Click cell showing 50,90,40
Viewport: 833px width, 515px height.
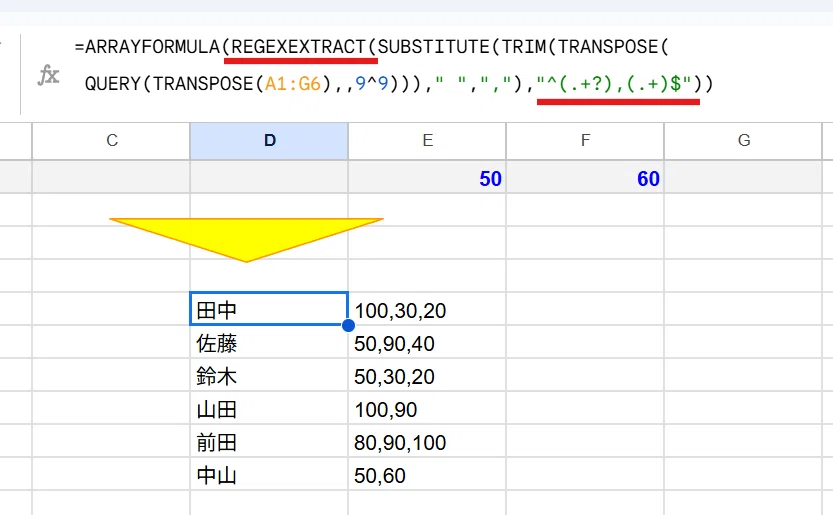(427, 343)
